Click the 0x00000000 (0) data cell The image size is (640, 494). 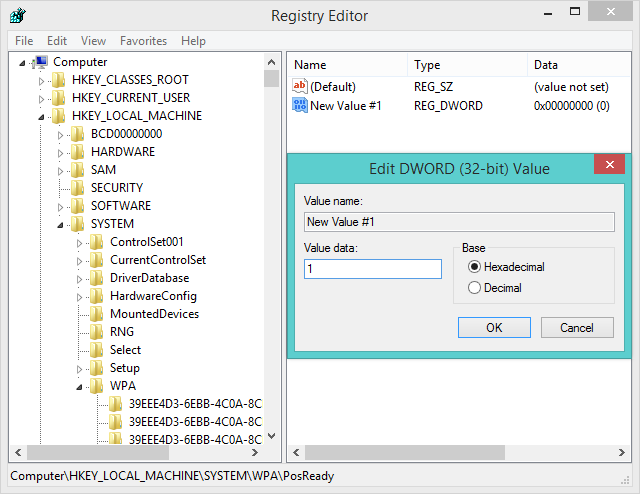[x=571, y=106]
